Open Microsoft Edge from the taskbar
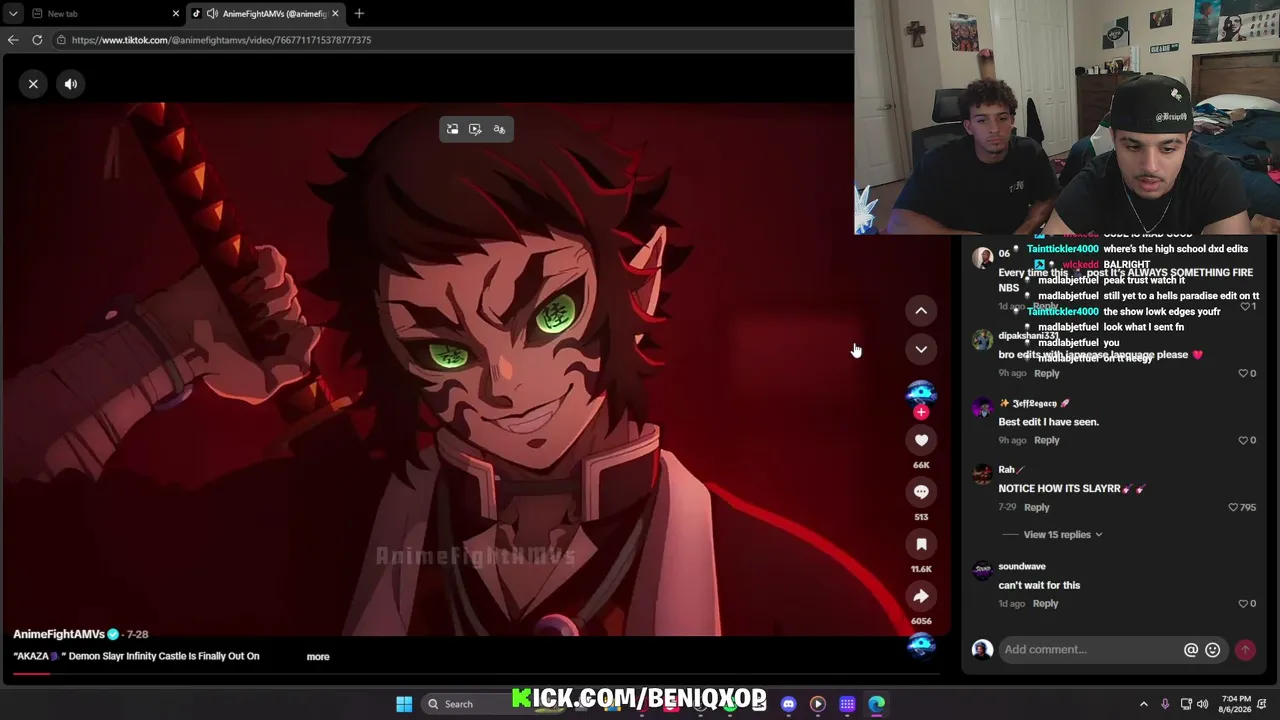This screenshot has width=1280, height=720. [x=876, y=704]
